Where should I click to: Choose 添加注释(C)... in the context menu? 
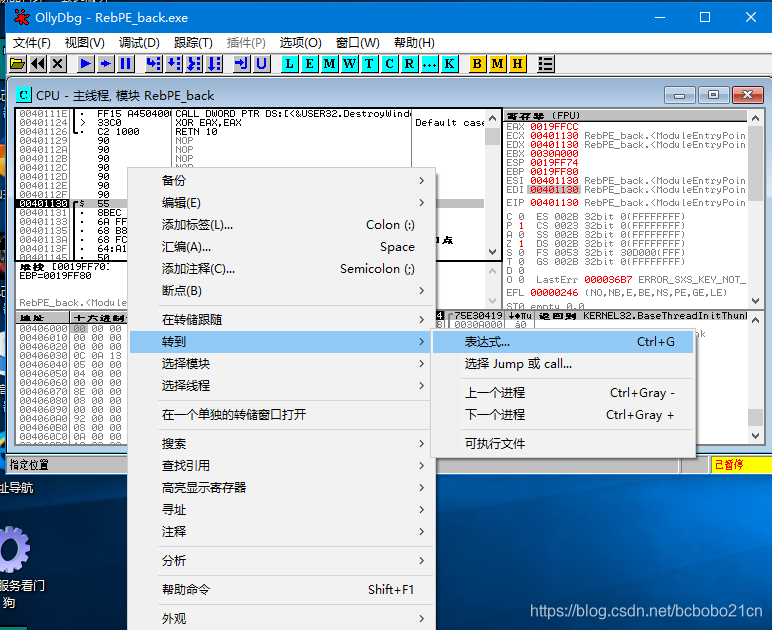[282, 269]
